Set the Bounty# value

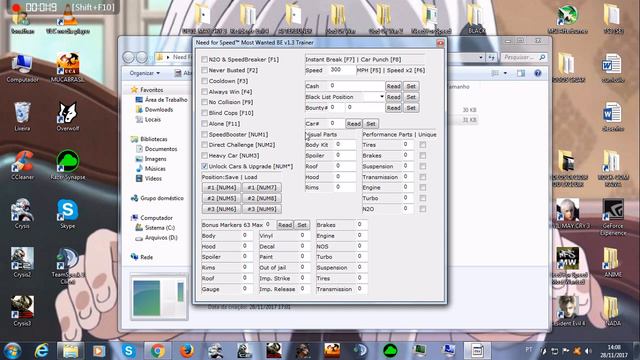411,108
